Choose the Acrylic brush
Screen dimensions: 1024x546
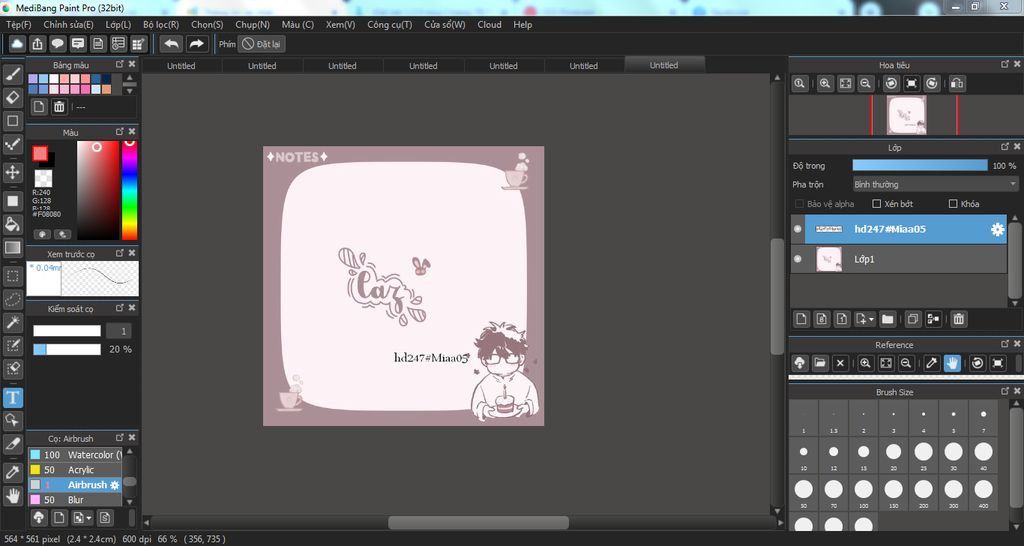(x=75, y=470)
